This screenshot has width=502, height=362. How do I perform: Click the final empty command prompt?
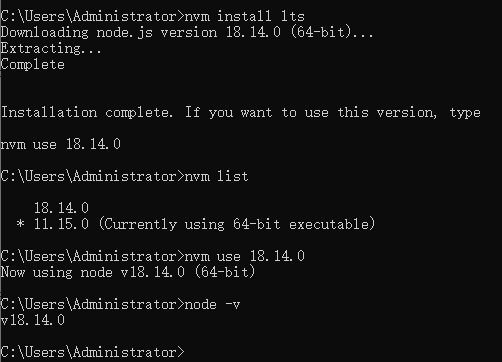pos(92,352)
